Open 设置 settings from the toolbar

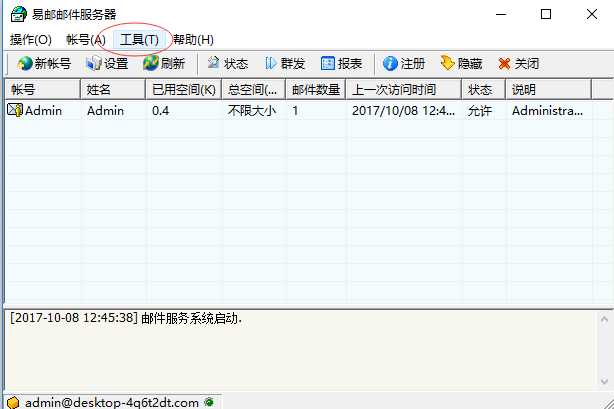tap(107, 63)
